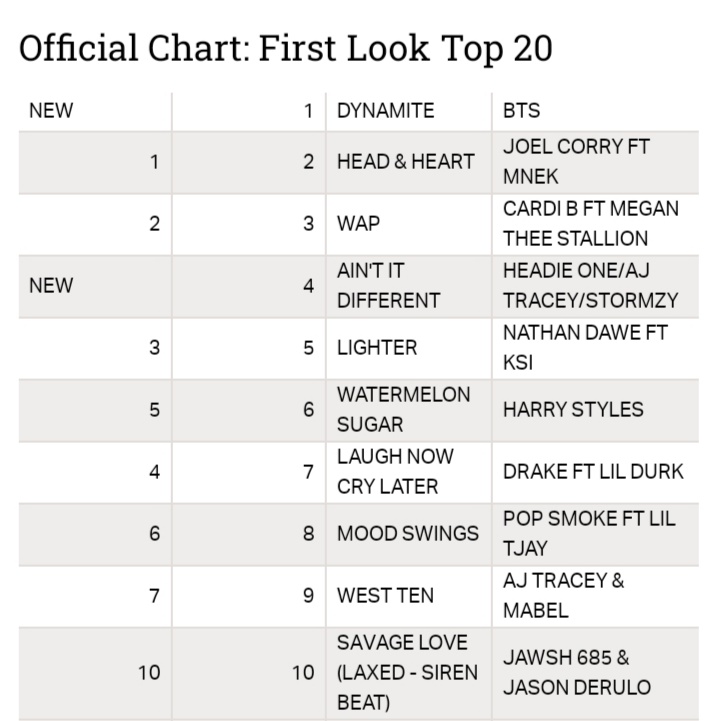Select the DYNAMITE song title
Viewport: 718px width, 721px height.
coord(386,111)
